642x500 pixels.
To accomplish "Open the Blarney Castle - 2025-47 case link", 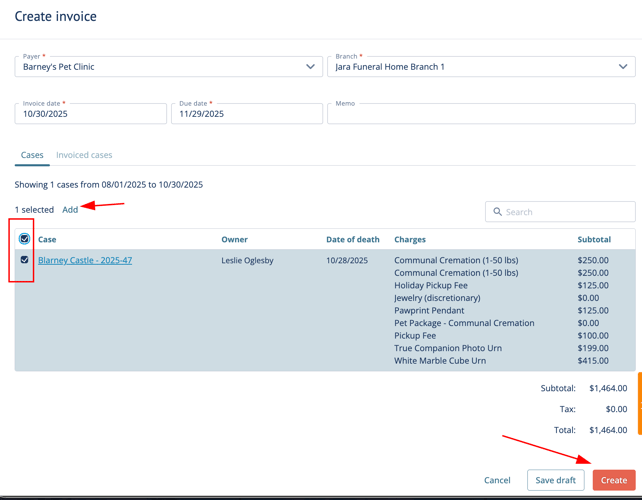I will pyautogui.click(x=85, y=260).
